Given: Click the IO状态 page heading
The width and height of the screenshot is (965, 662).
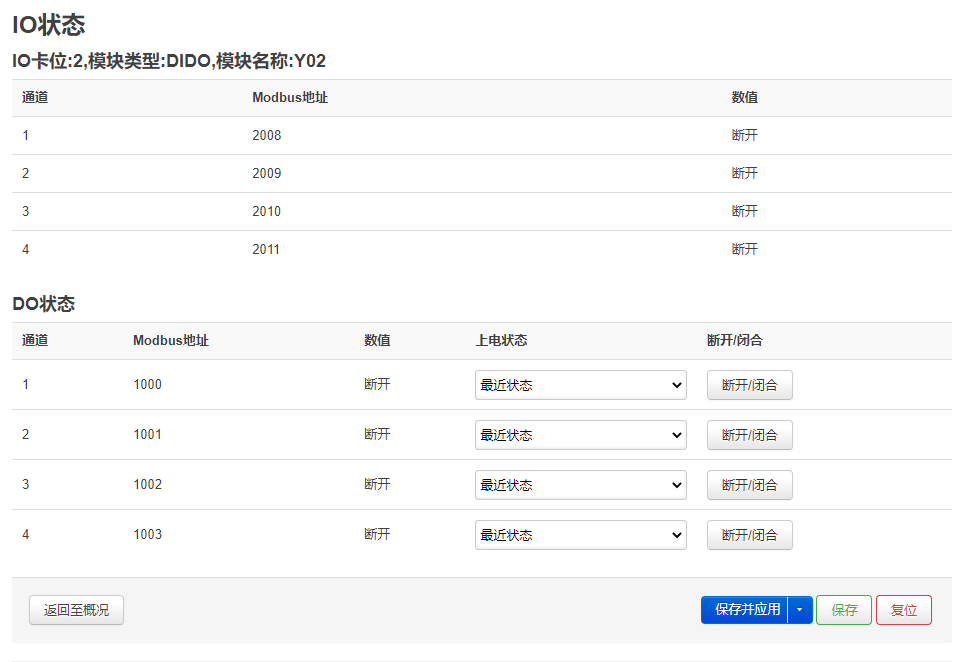Looking at the screenshot, I should (x=49, y=25).
